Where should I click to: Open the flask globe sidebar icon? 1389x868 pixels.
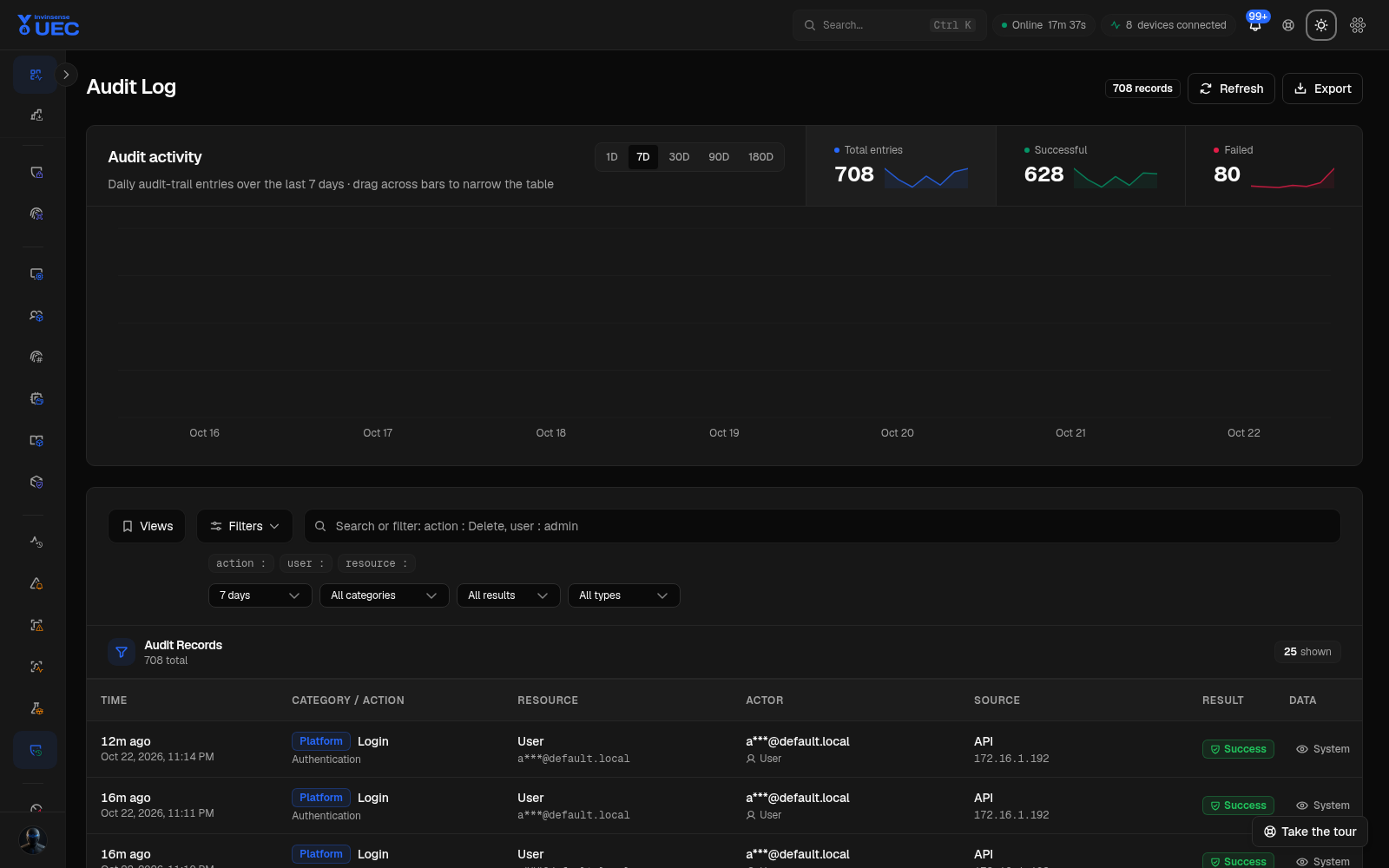point(36,708)
